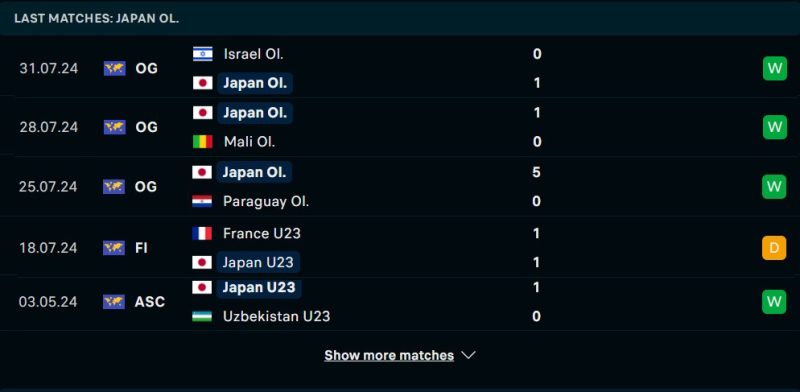800x392 pixels.
Task: Click the world map icon beside 18.07.24
Action: (114, 248)
